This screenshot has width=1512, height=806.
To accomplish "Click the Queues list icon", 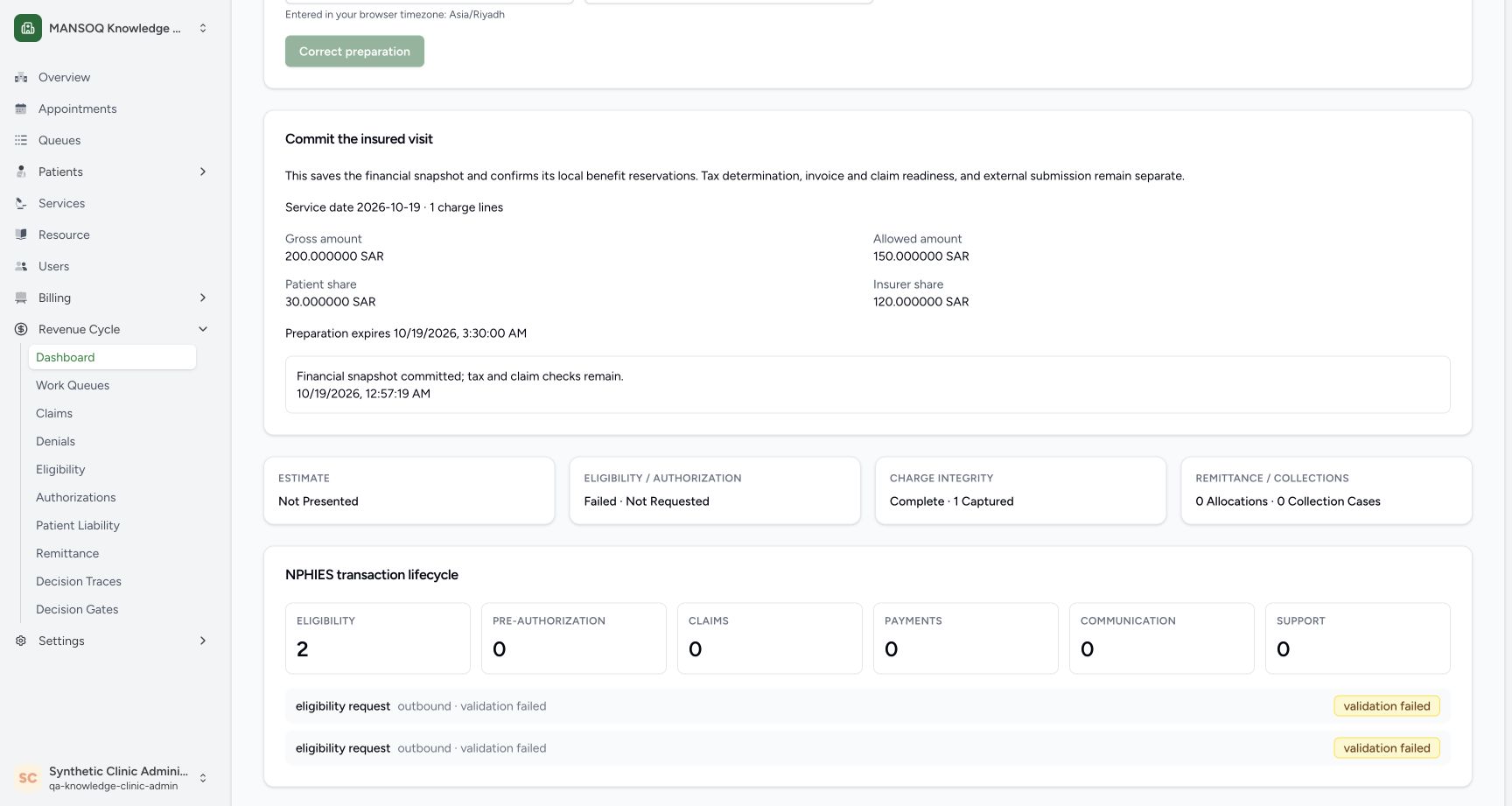I will pos(21,140).
